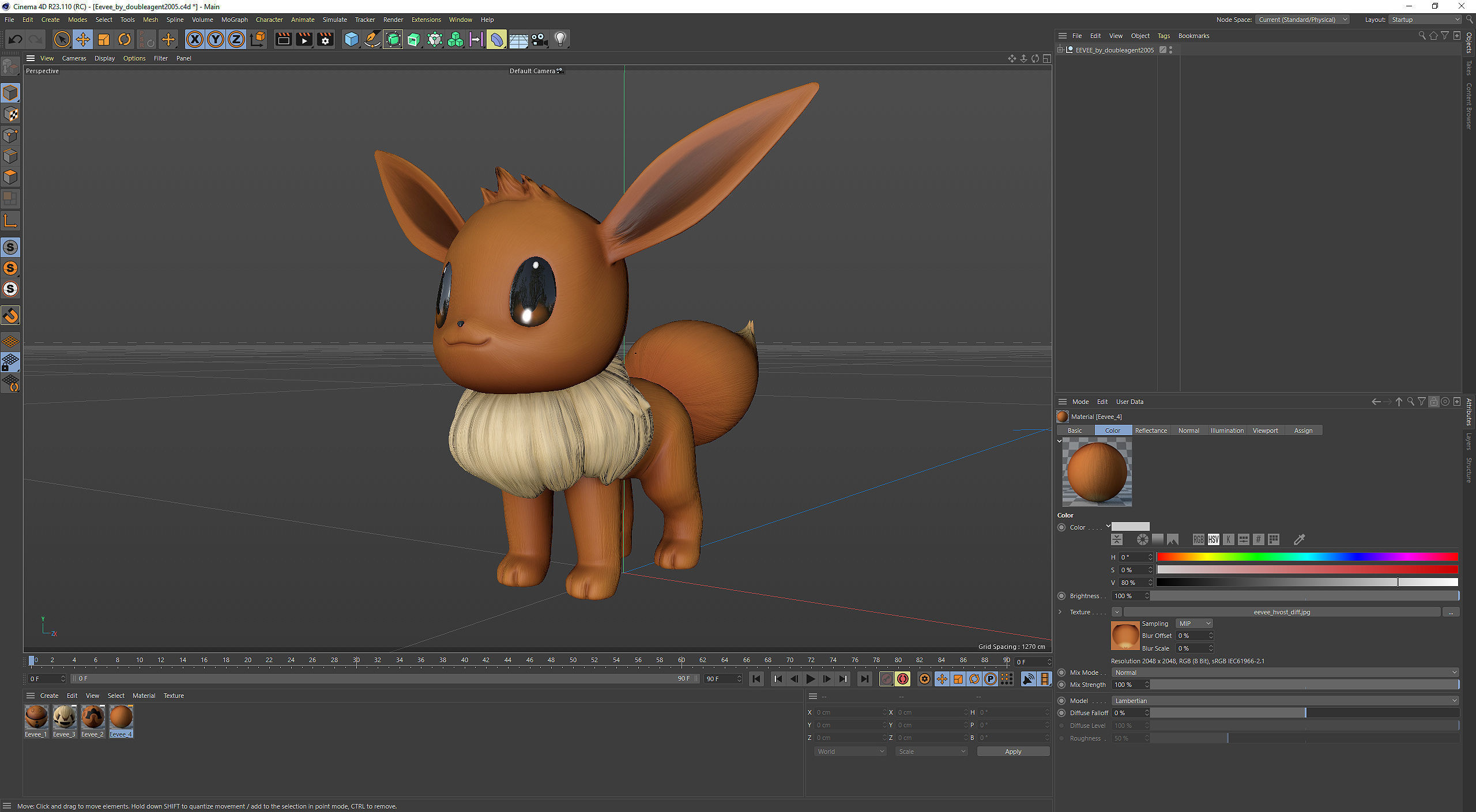The image size is (1476, 812).
Task: Activate the Move tool in the top toolbar
Action: click(82, 39)
